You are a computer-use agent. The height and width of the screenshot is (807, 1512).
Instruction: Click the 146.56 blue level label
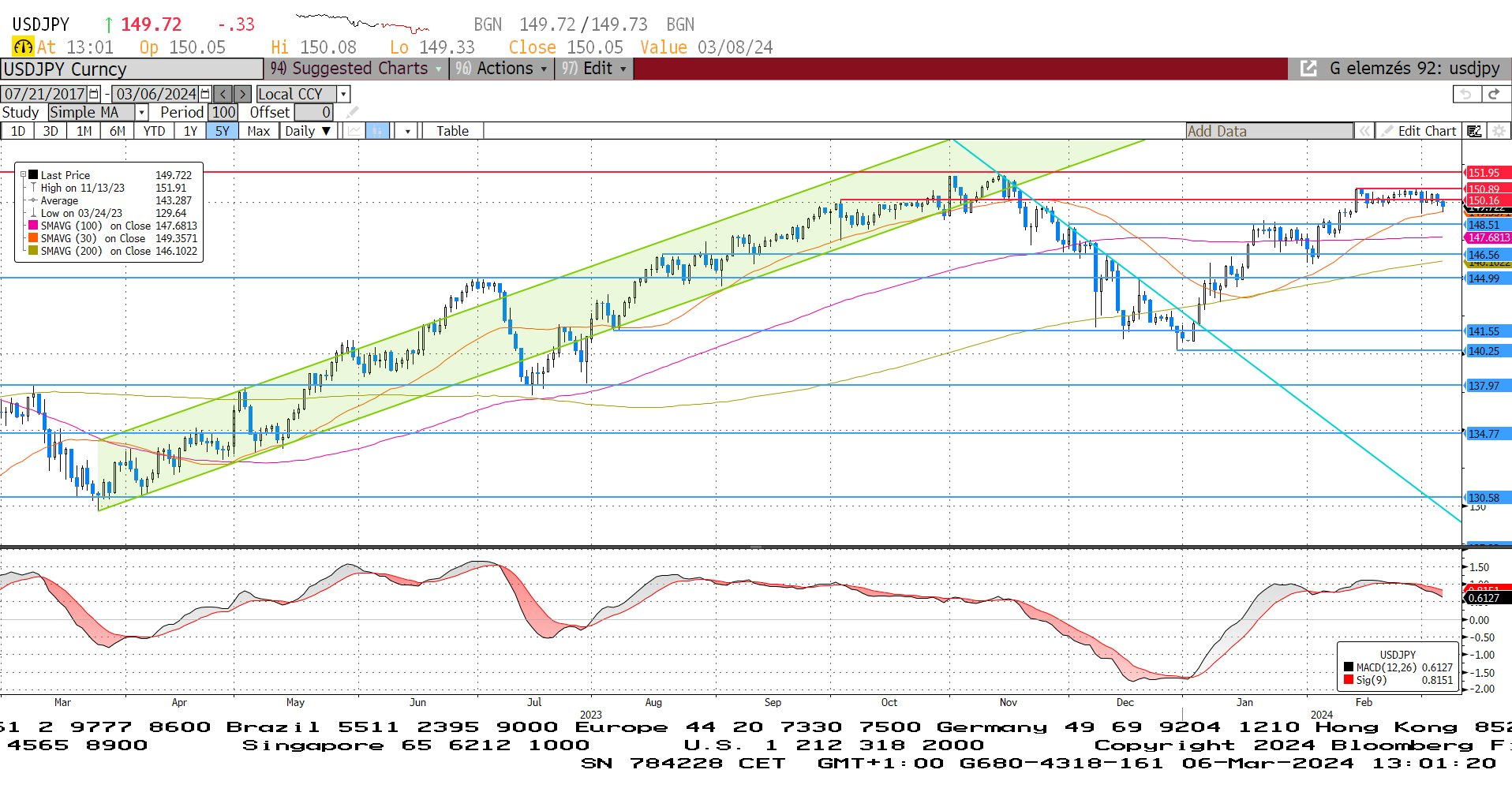coord(1487,255)
